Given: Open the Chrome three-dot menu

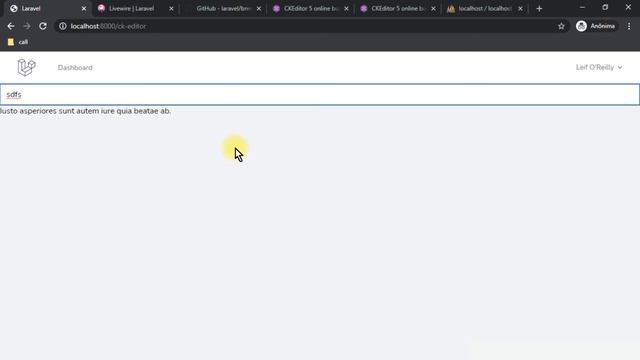Looking at the screenshot, I should click(x=629, y=26).
